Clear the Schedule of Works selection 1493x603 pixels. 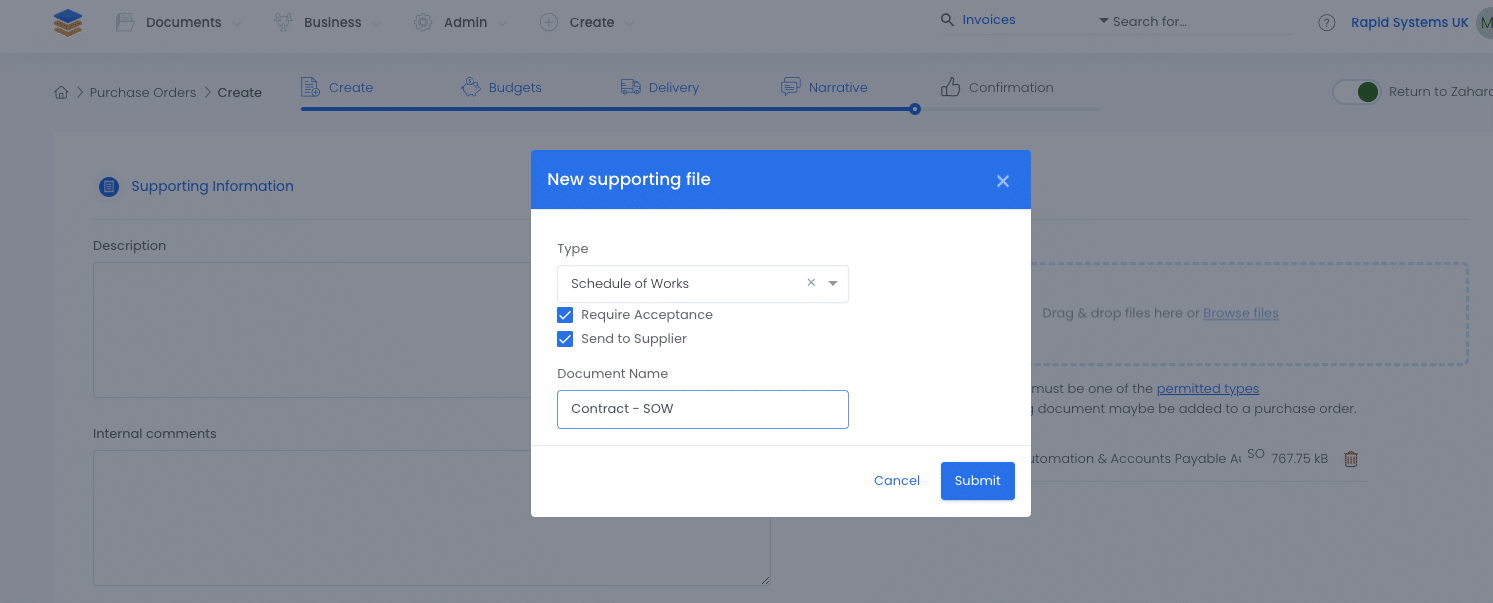(811, 283)
